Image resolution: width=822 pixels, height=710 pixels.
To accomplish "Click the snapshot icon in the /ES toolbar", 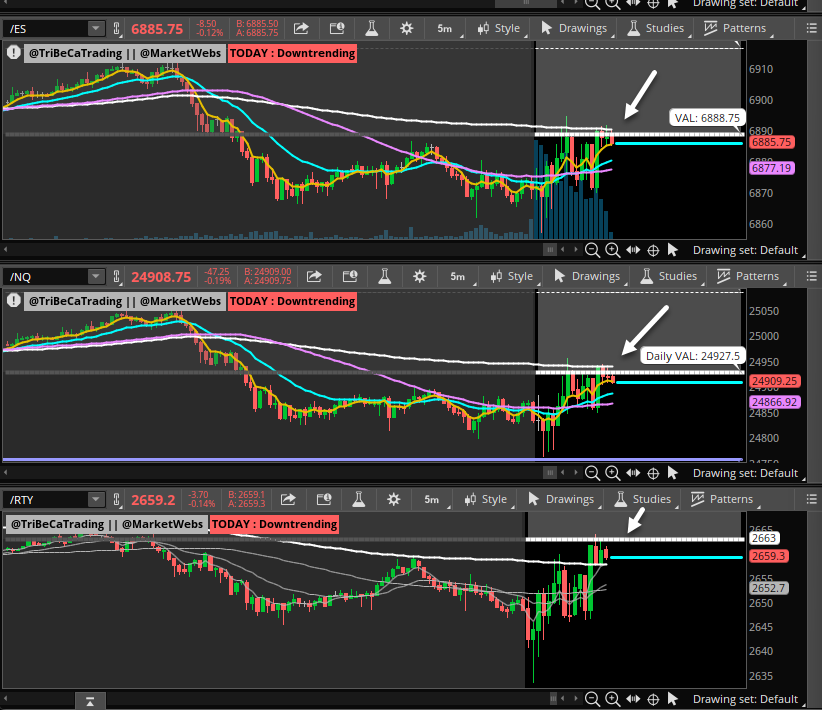I will pos(337,28).
